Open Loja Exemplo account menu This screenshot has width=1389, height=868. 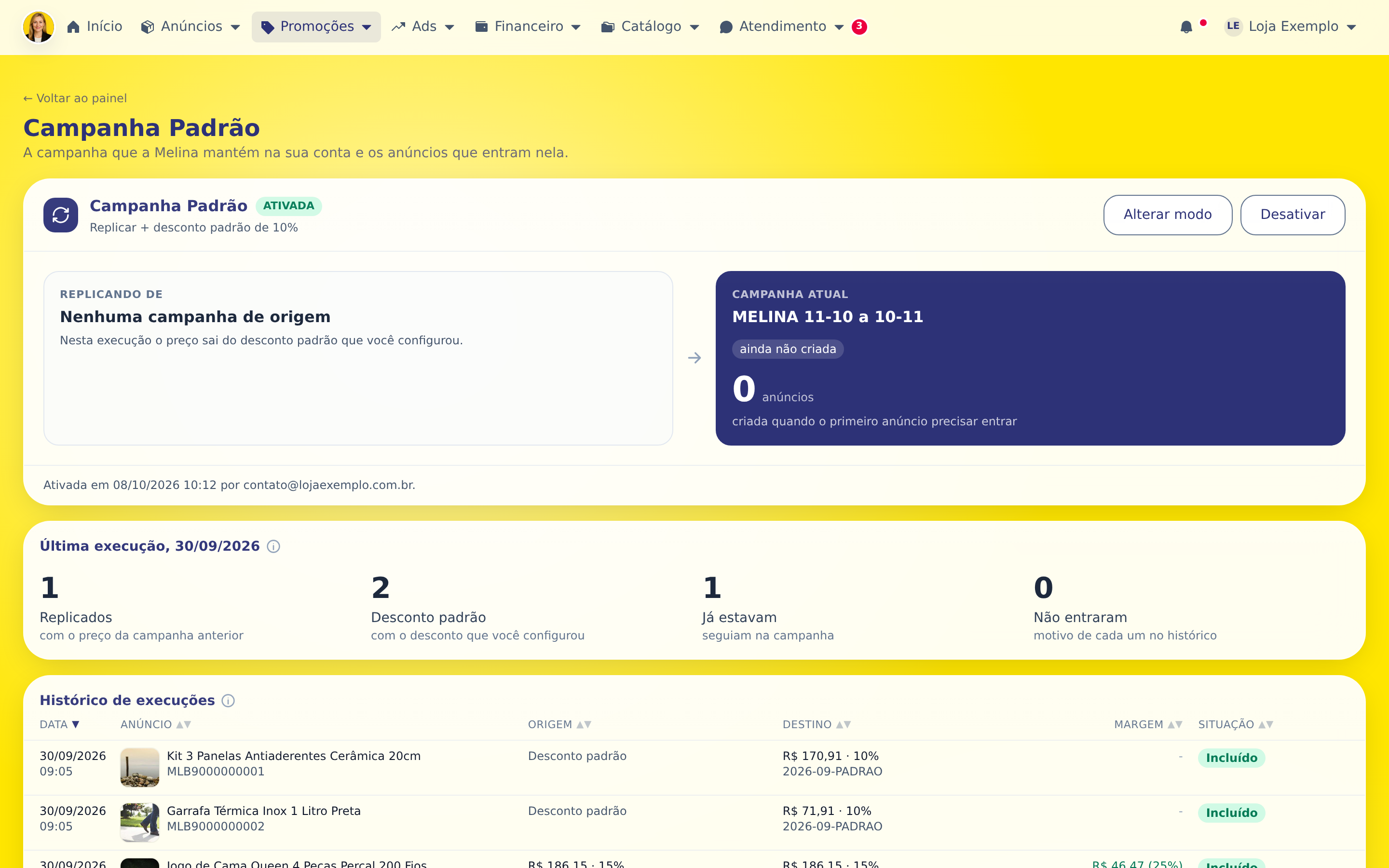point(1290,27)
